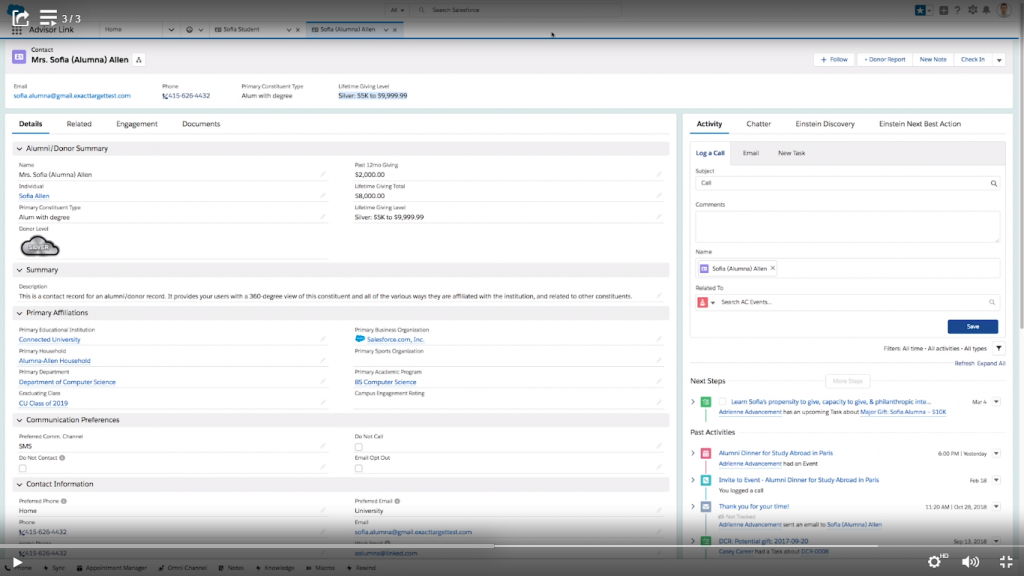Collapse the Summary section

tap(20, 270)
